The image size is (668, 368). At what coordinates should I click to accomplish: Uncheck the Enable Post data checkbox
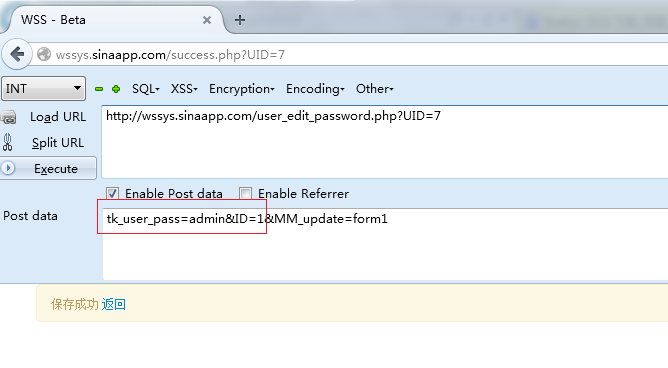112,193
